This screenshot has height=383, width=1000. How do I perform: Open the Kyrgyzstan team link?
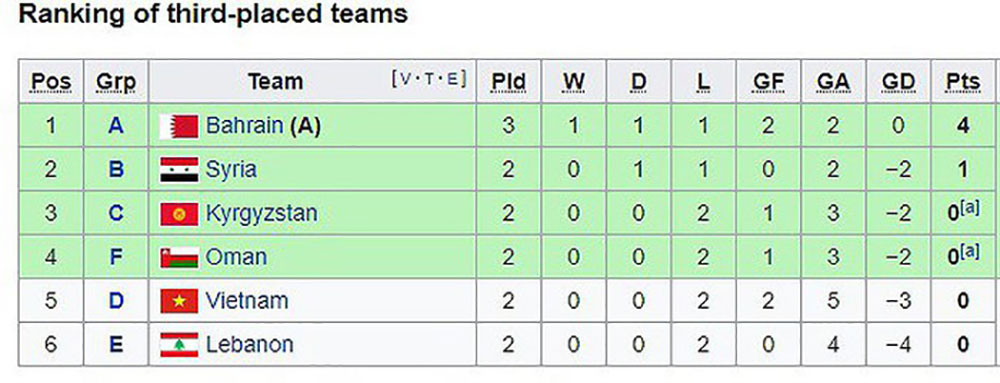(x=261, y=213)
